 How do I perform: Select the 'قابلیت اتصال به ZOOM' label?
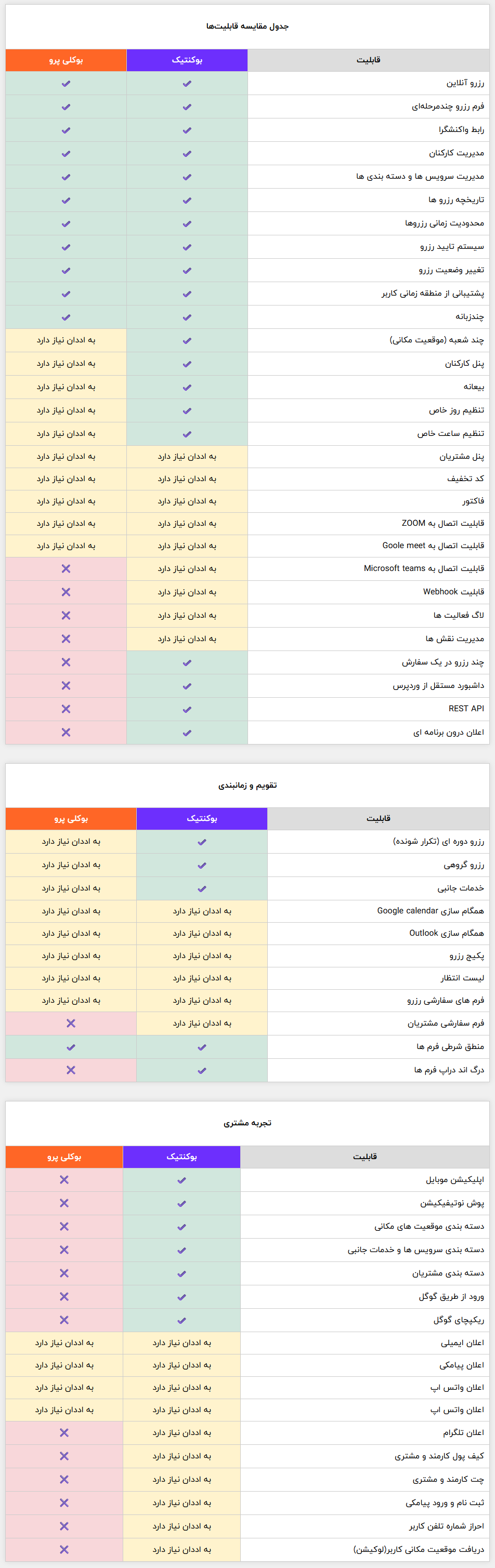coord(442,524)
